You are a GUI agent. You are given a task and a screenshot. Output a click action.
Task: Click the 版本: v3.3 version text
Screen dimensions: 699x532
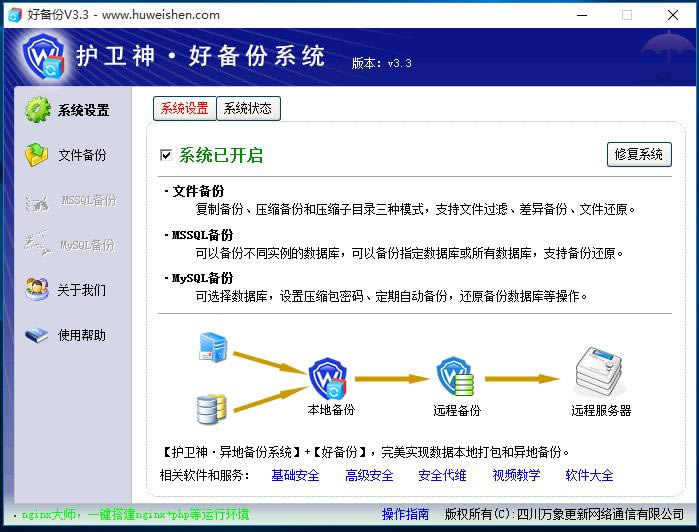382,63
